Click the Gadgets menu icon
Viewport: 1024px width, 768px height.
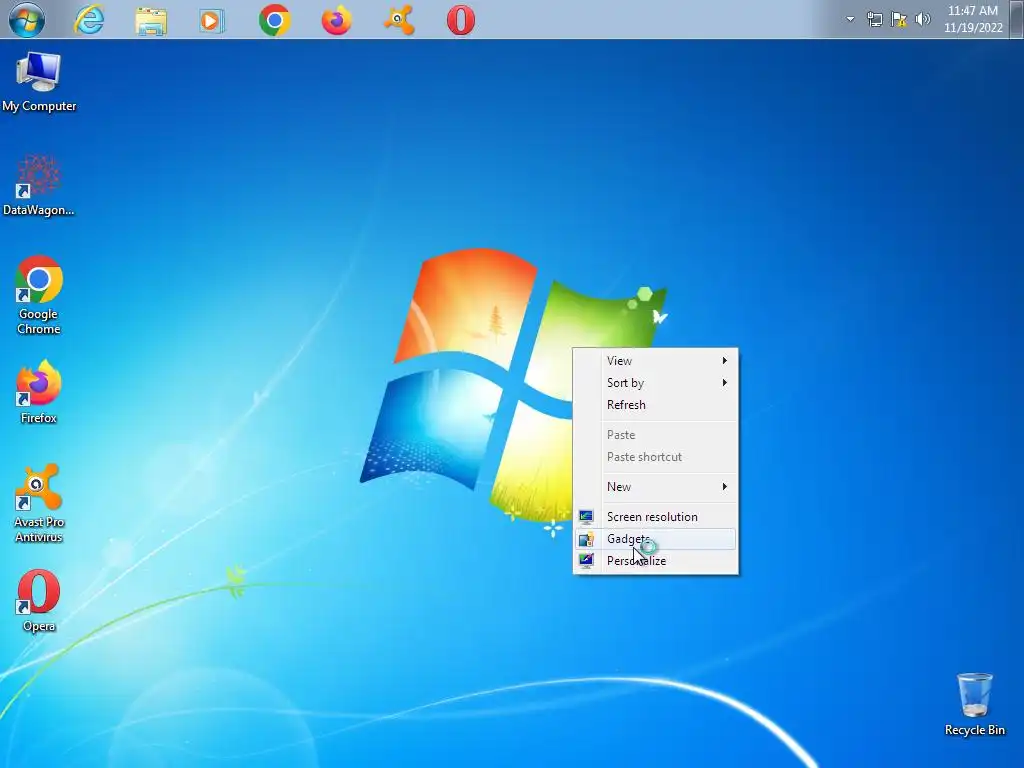[586, 539]
